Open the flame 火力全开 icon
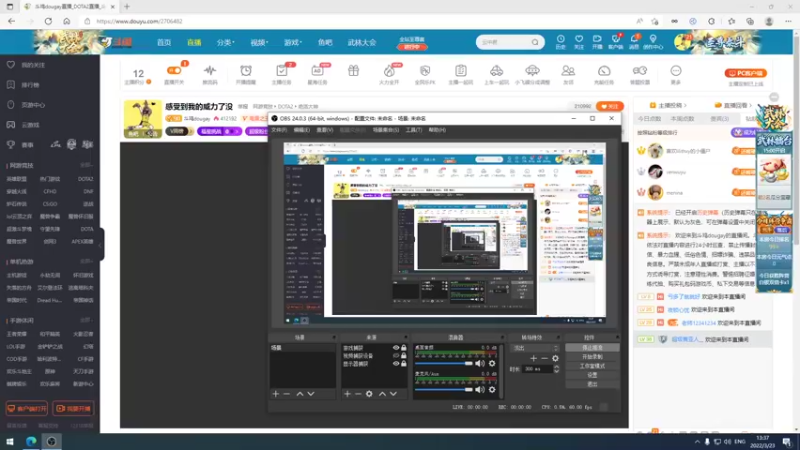 (389, 70)
